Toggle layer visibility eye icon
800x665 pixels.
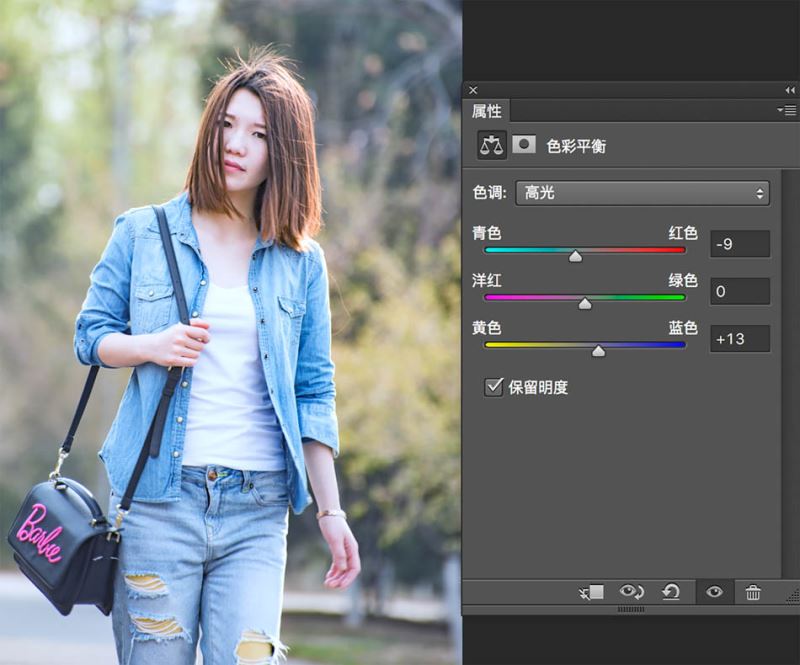[x=714, y=592]
